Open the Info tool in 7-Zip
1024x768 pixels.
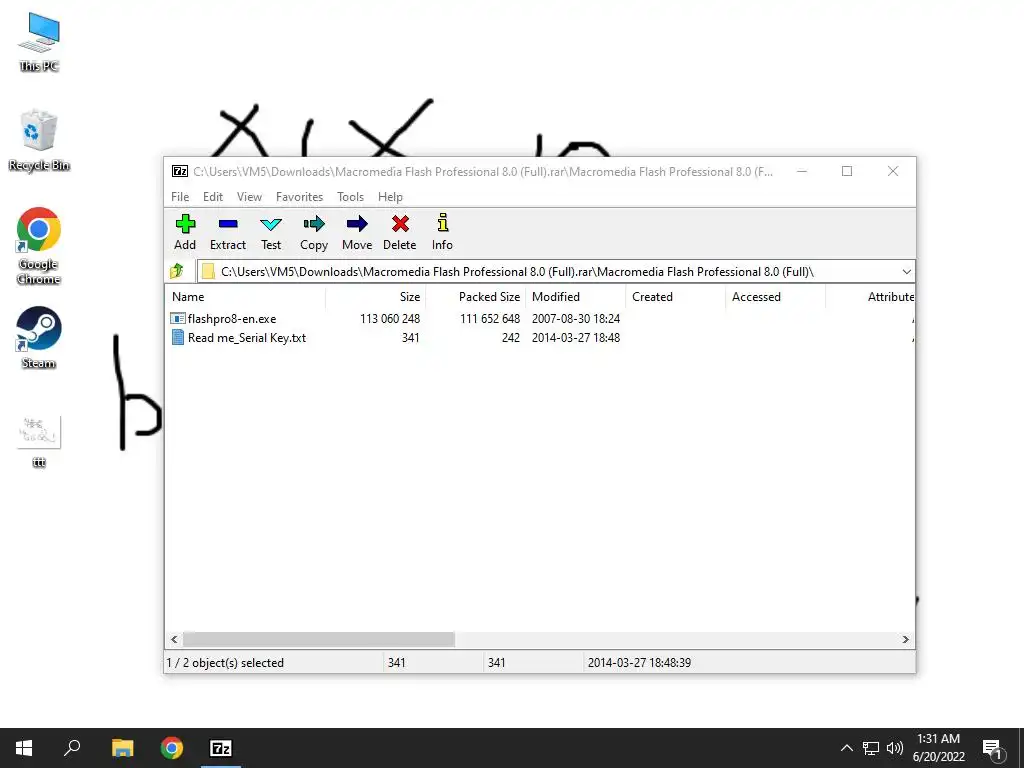442,232
